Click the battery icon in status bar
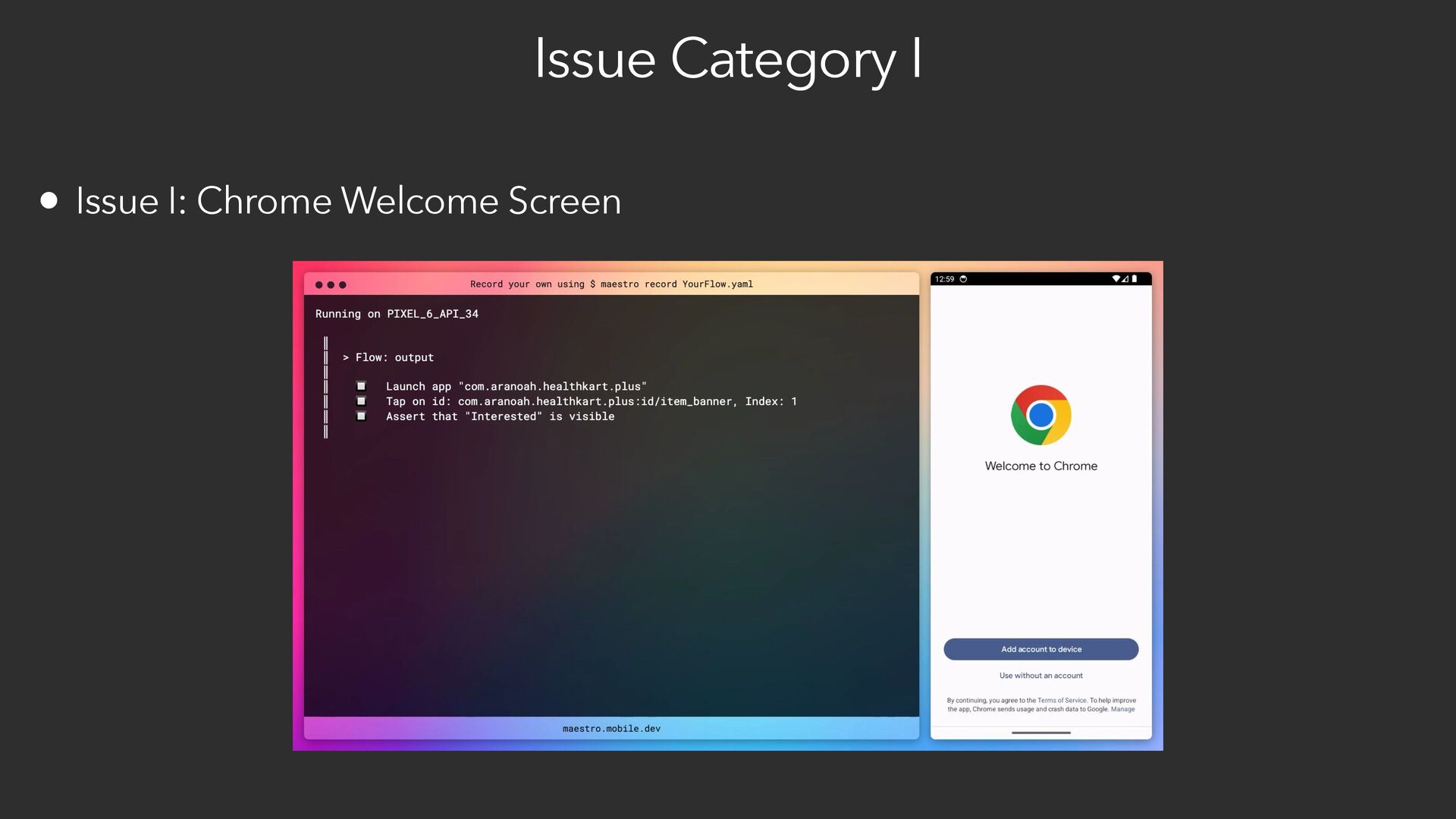 tap(1134, 279)
